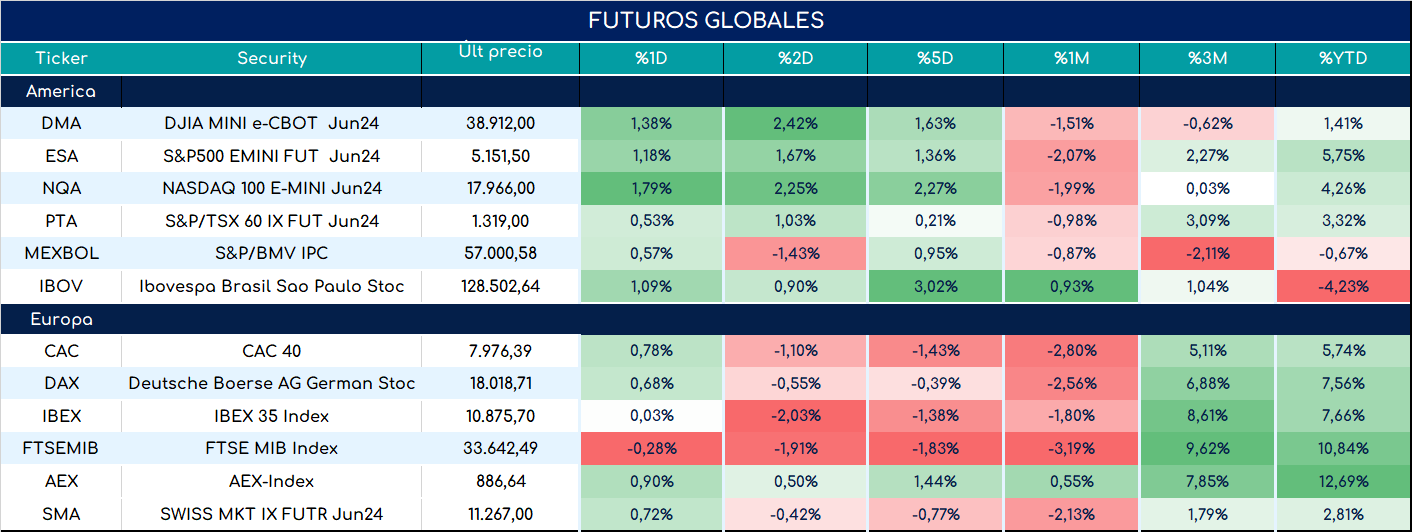Image resolution: width=1412 pixels, height=532 pixels.
Task: Select the DMA ticker cell
Action: 61,124
